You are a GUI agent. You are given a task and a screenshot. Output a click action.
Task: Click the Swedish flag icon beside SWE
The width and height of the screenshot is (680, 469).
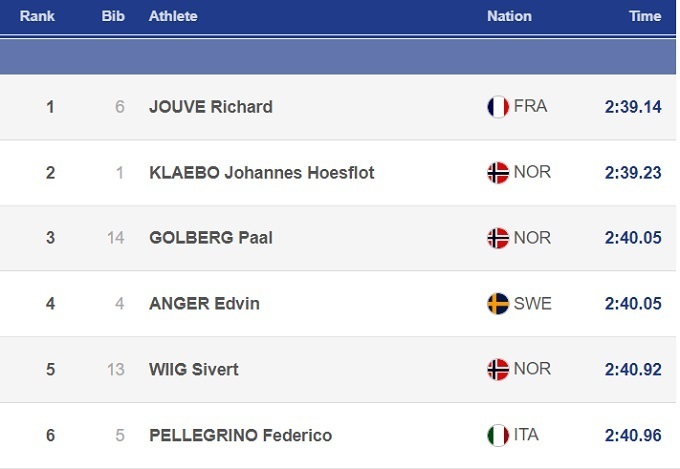coord(497,303)
